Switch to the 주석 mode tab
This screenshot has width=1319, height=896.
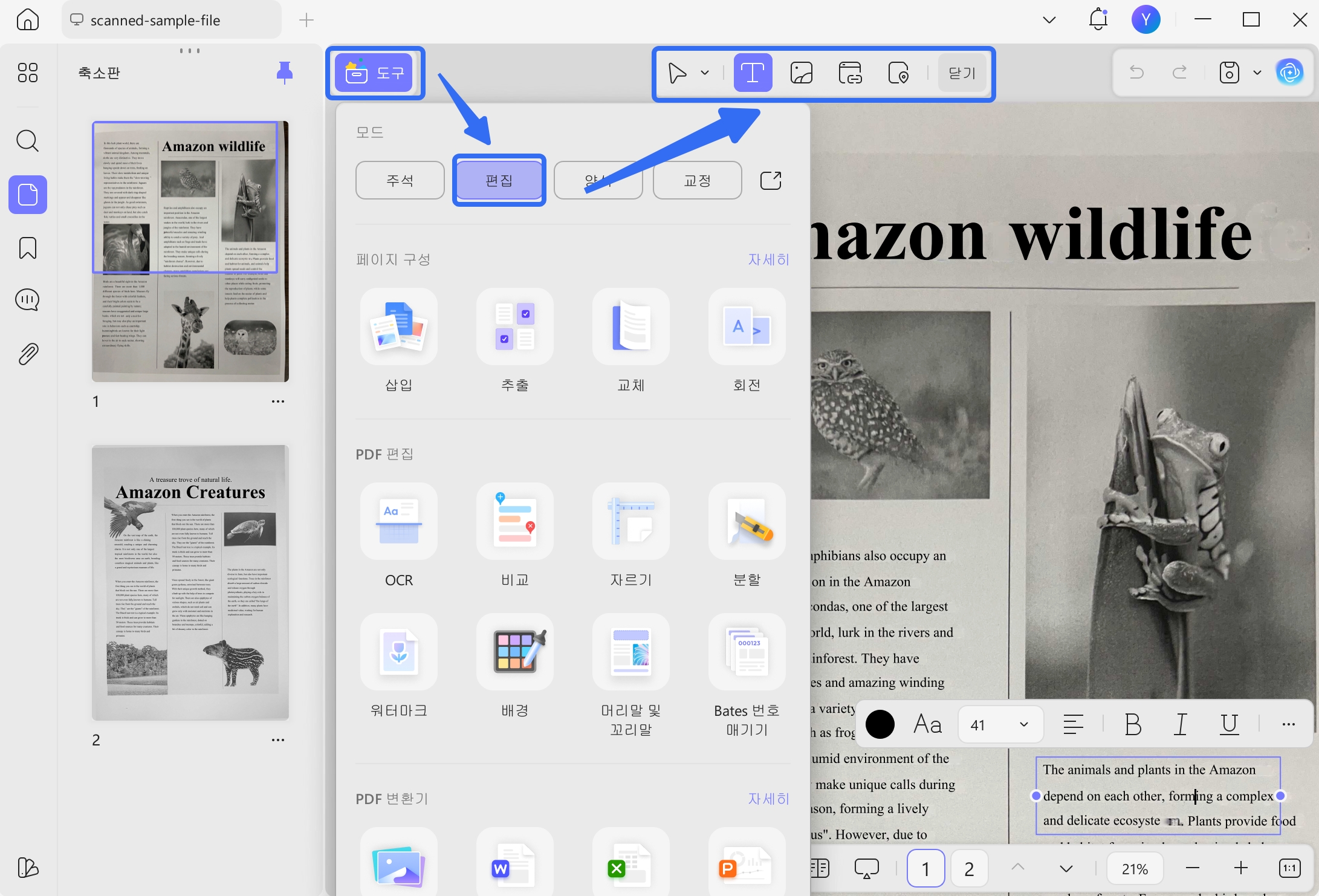click(400, 180)
